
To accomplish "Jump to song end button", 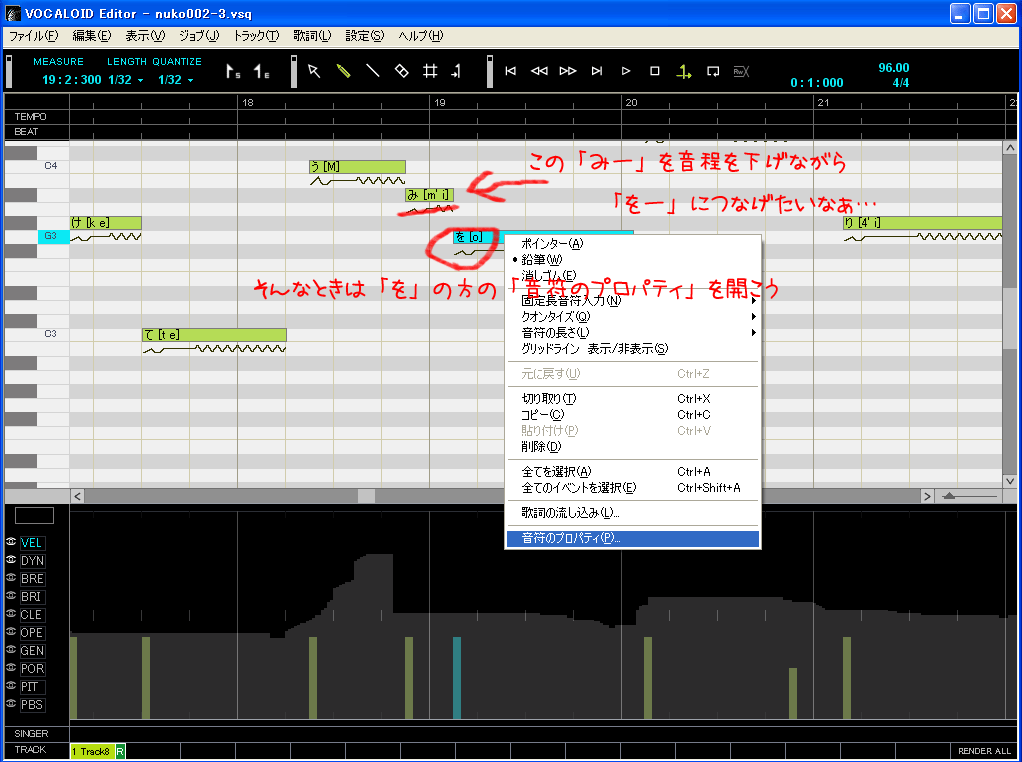I will pos(596,71).
